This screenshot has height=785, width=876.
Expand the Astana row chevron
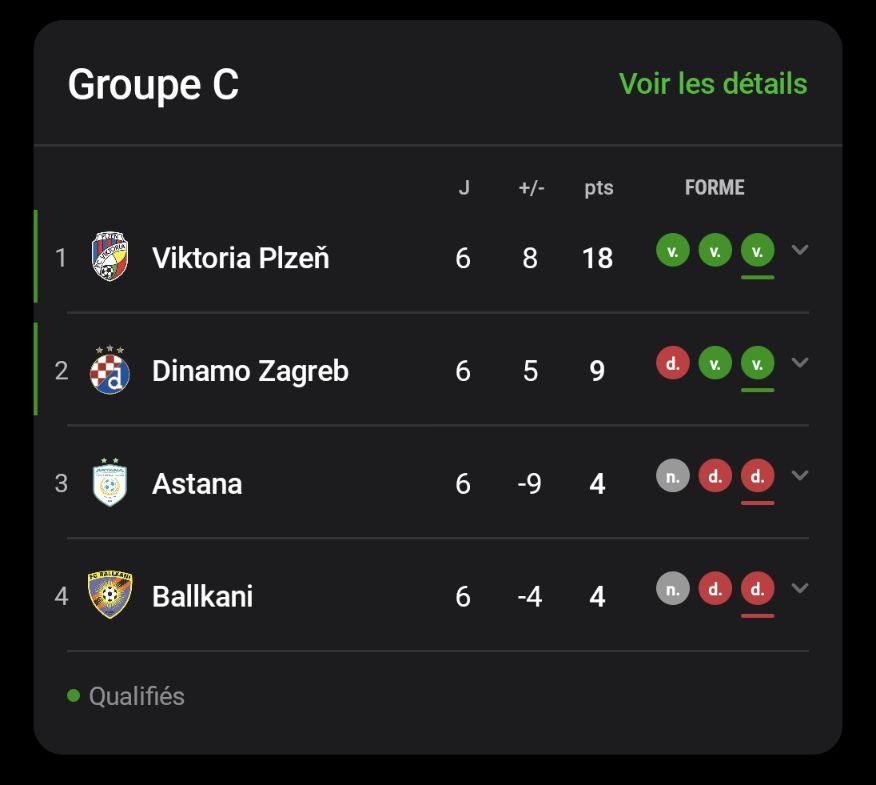(x=799, y=476)
